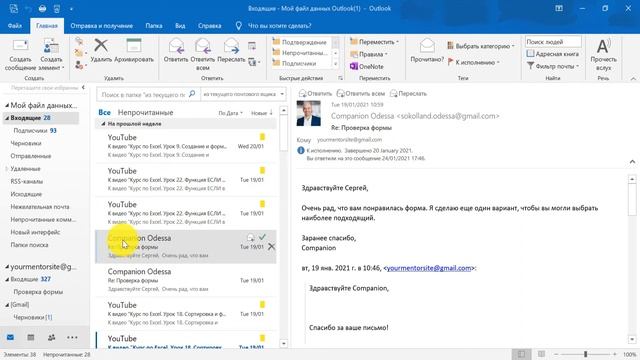Image resolution: width=640 pixels, height=360 pixels.
Task: Open the Drafts (Черновики) folder
Action: coord(26,143)
